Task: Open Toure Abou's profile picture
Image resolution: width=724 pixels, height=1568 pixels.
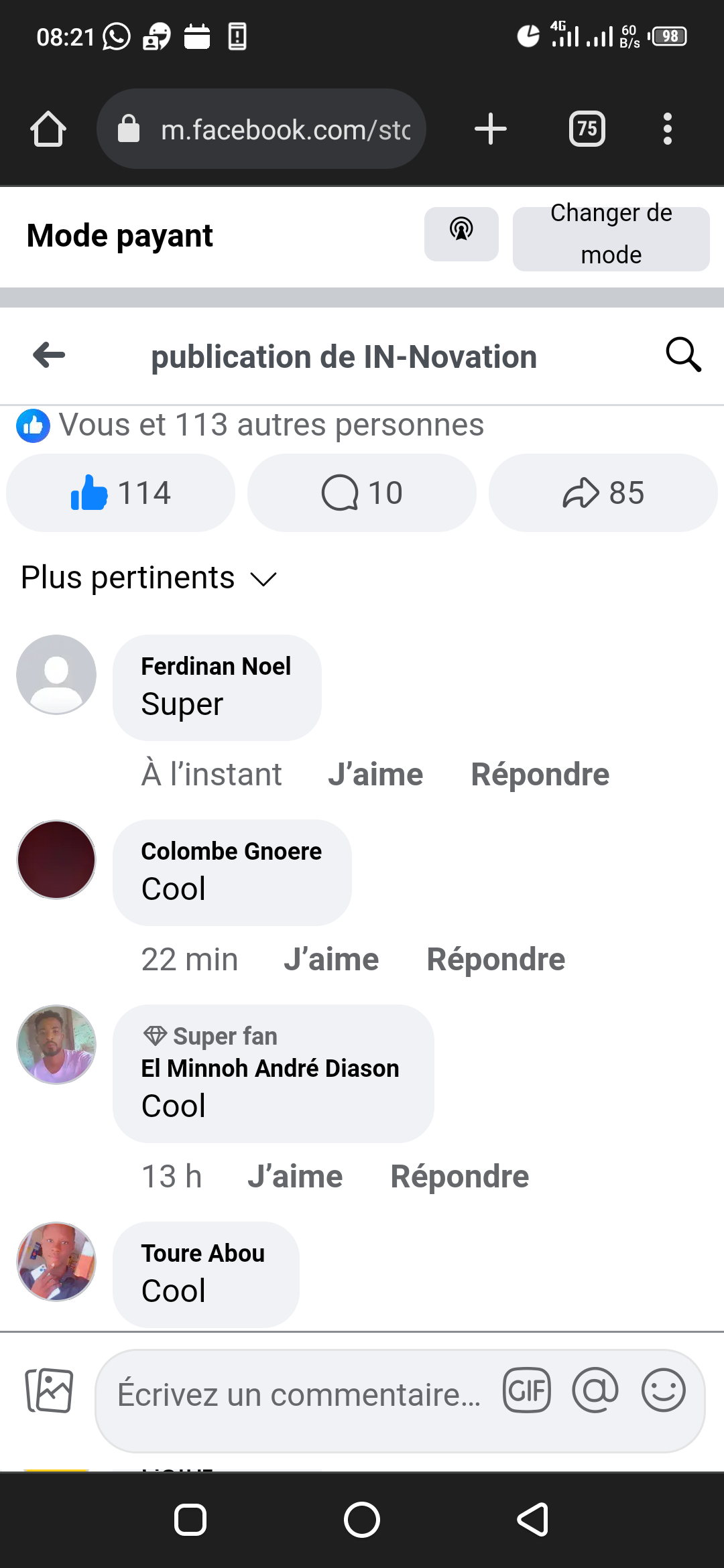Action: tap(56, 1261)
